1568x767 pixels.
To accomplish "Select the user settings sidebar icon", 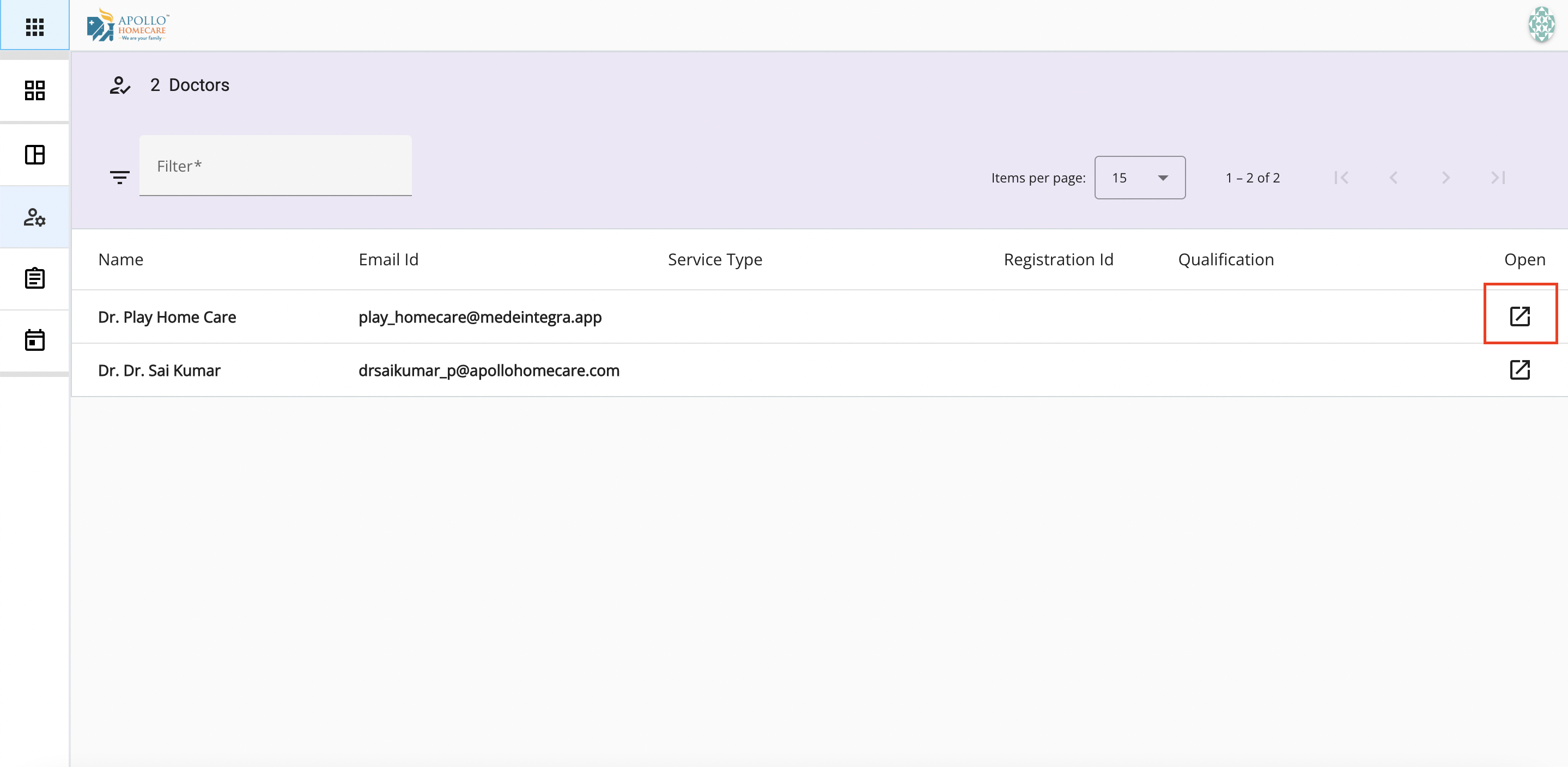I will point(35,217).
